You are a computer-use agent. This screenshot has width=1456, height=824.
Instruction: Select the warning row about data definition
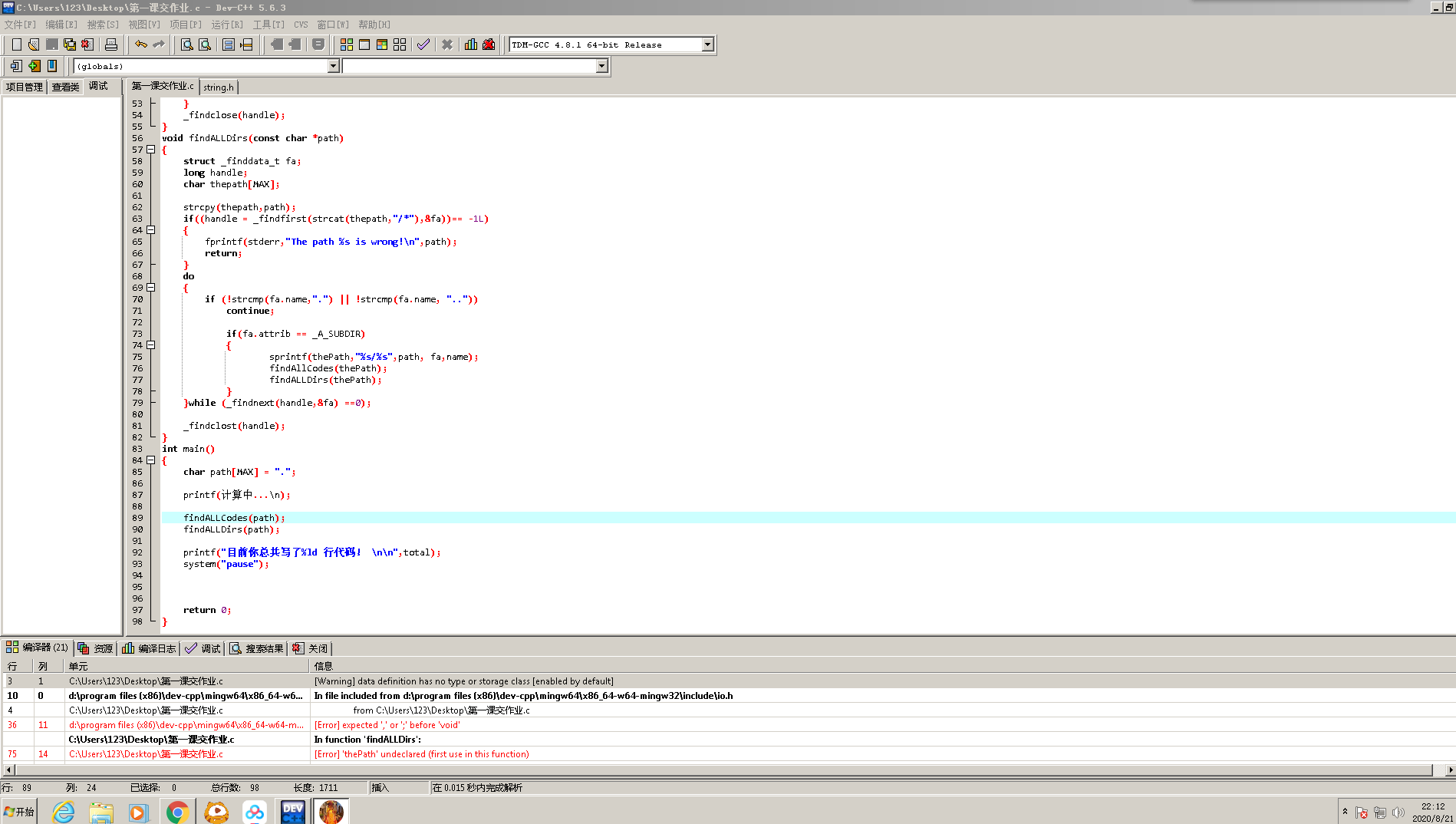728,681
